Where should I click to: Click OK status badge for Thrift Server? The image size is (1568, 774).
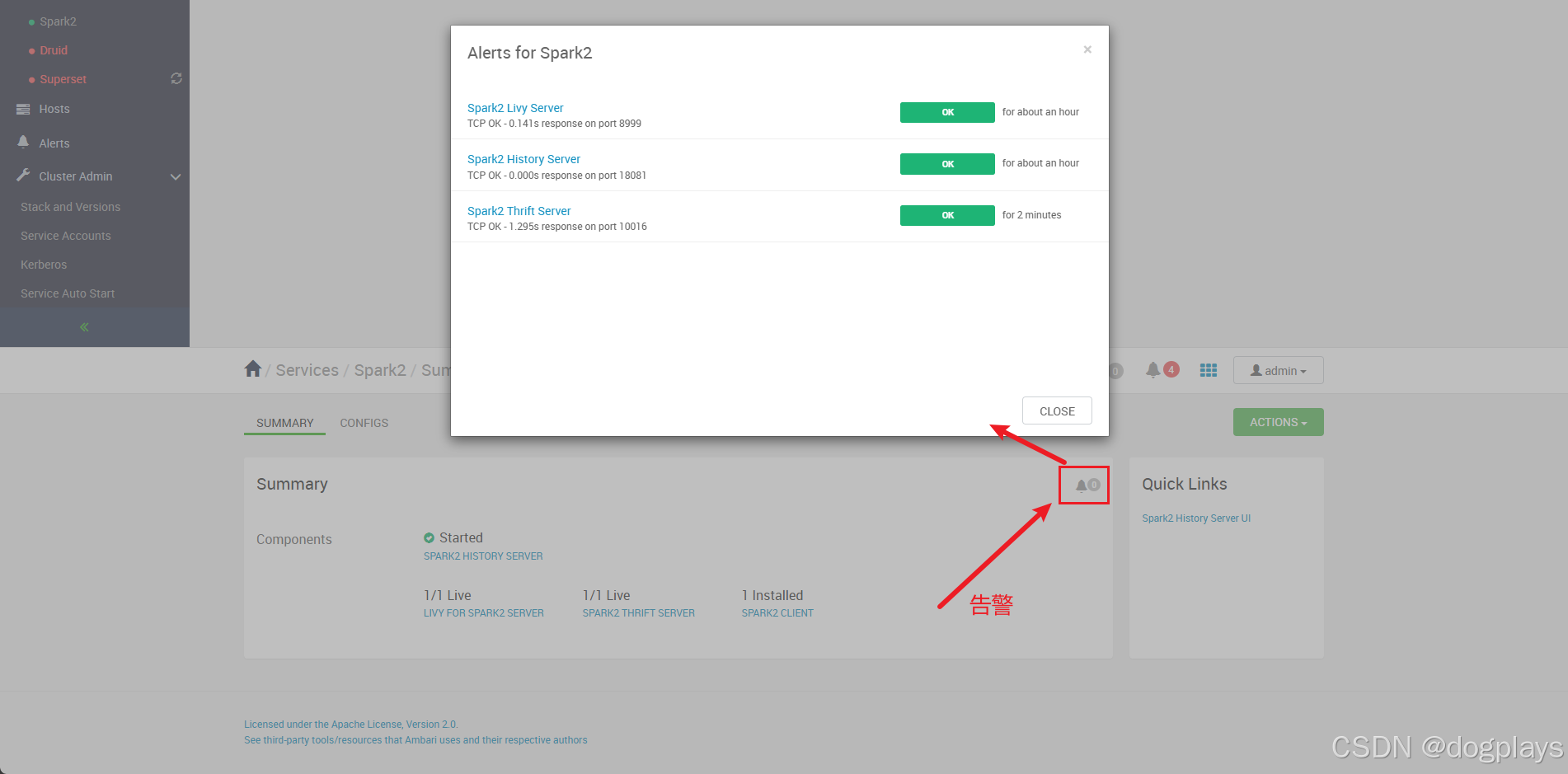point(947,215)
